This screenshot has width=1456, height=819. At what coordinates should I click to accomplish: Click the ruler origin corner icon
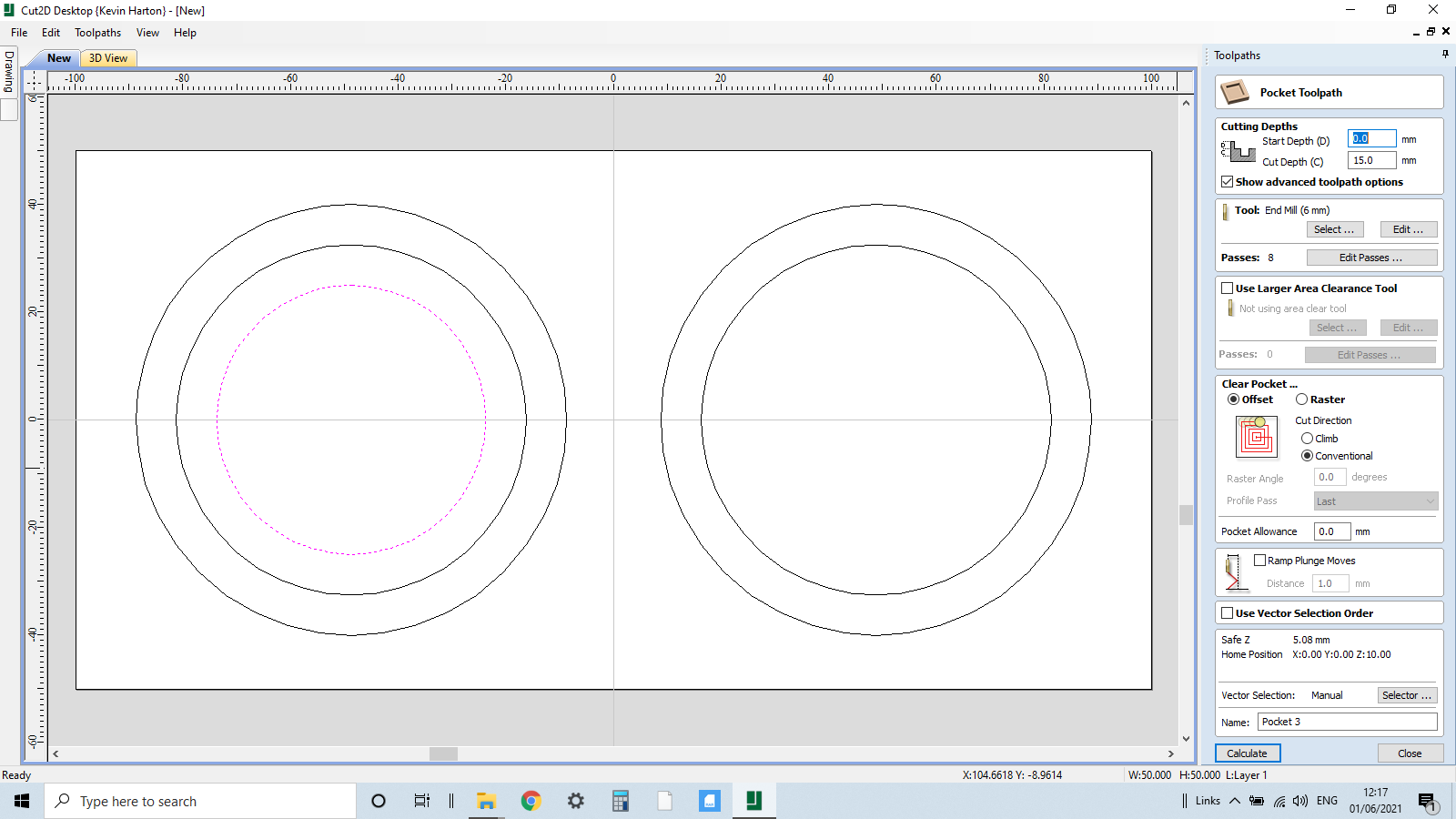35,81
